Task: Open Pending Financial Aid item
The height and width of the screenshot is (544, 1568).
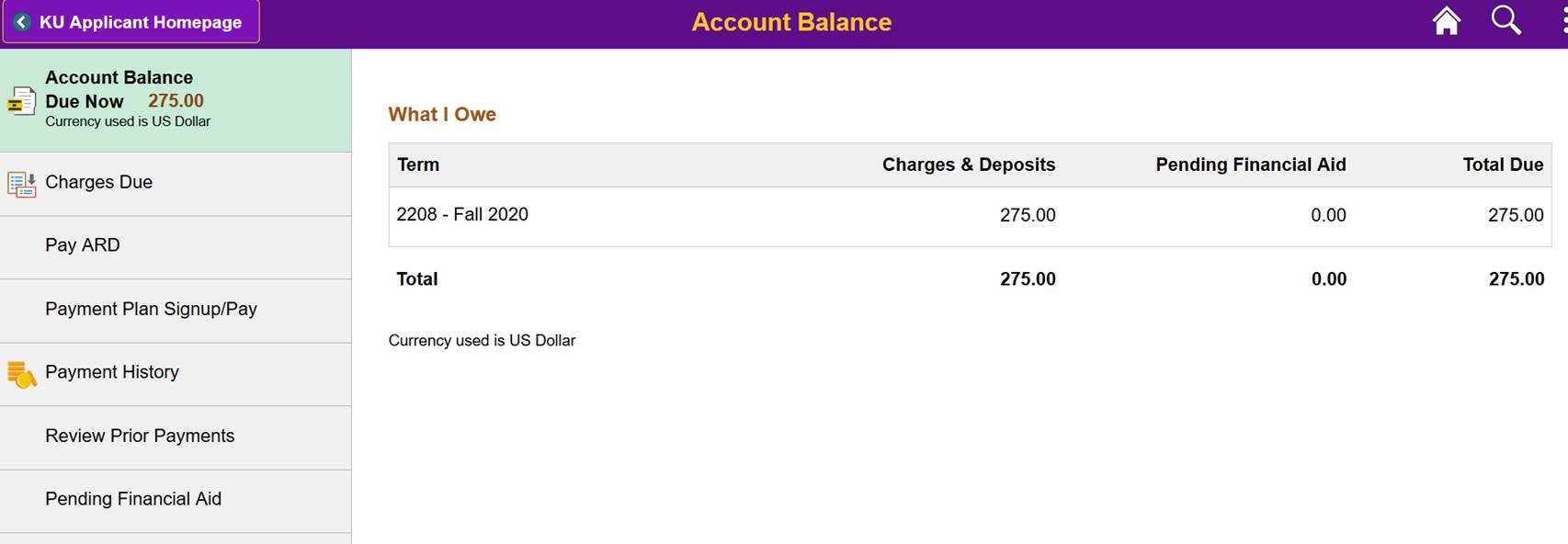Action: point(133,499)
